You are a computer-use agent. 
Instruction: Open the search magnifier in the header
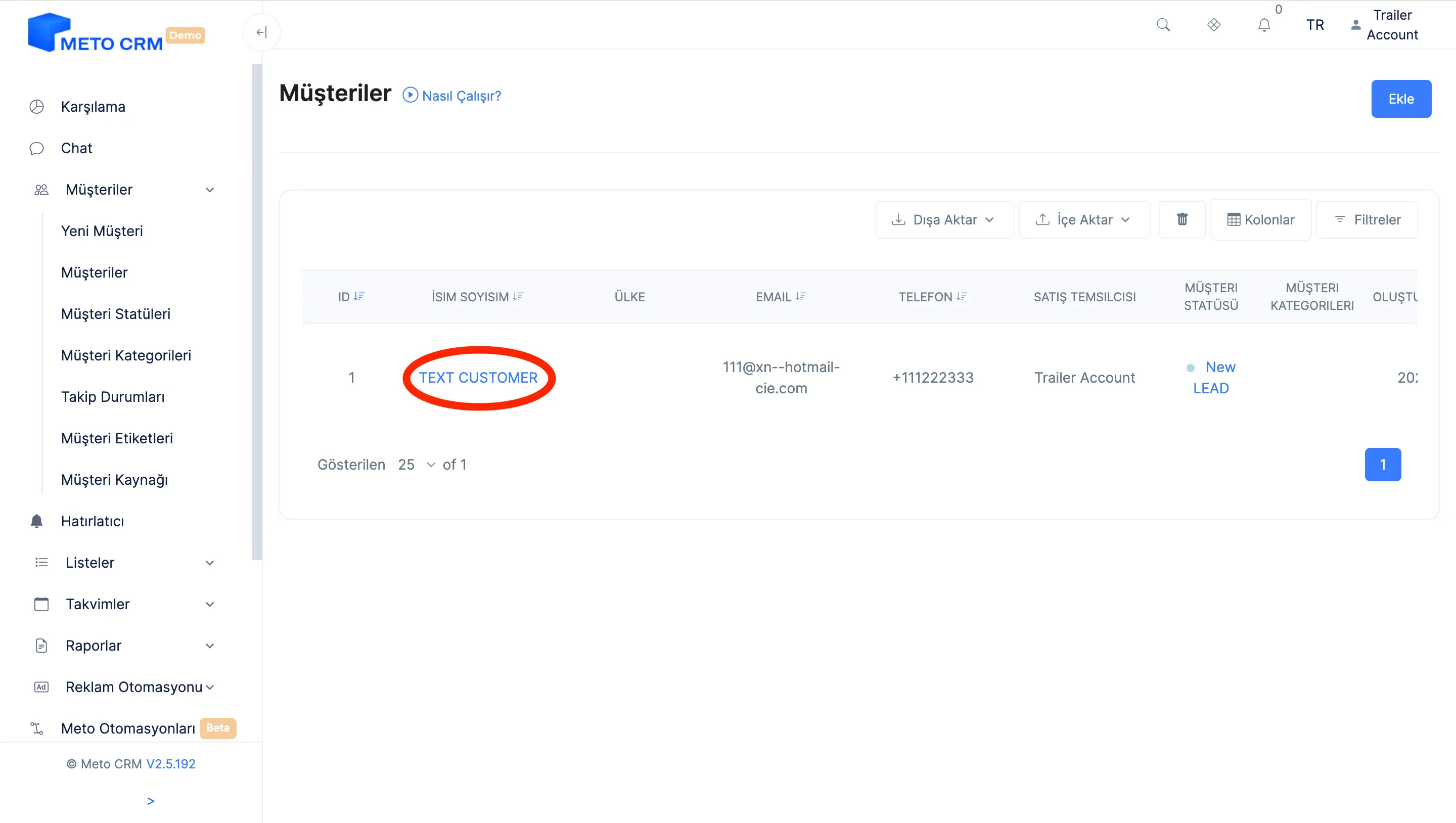pos(1163,25)
